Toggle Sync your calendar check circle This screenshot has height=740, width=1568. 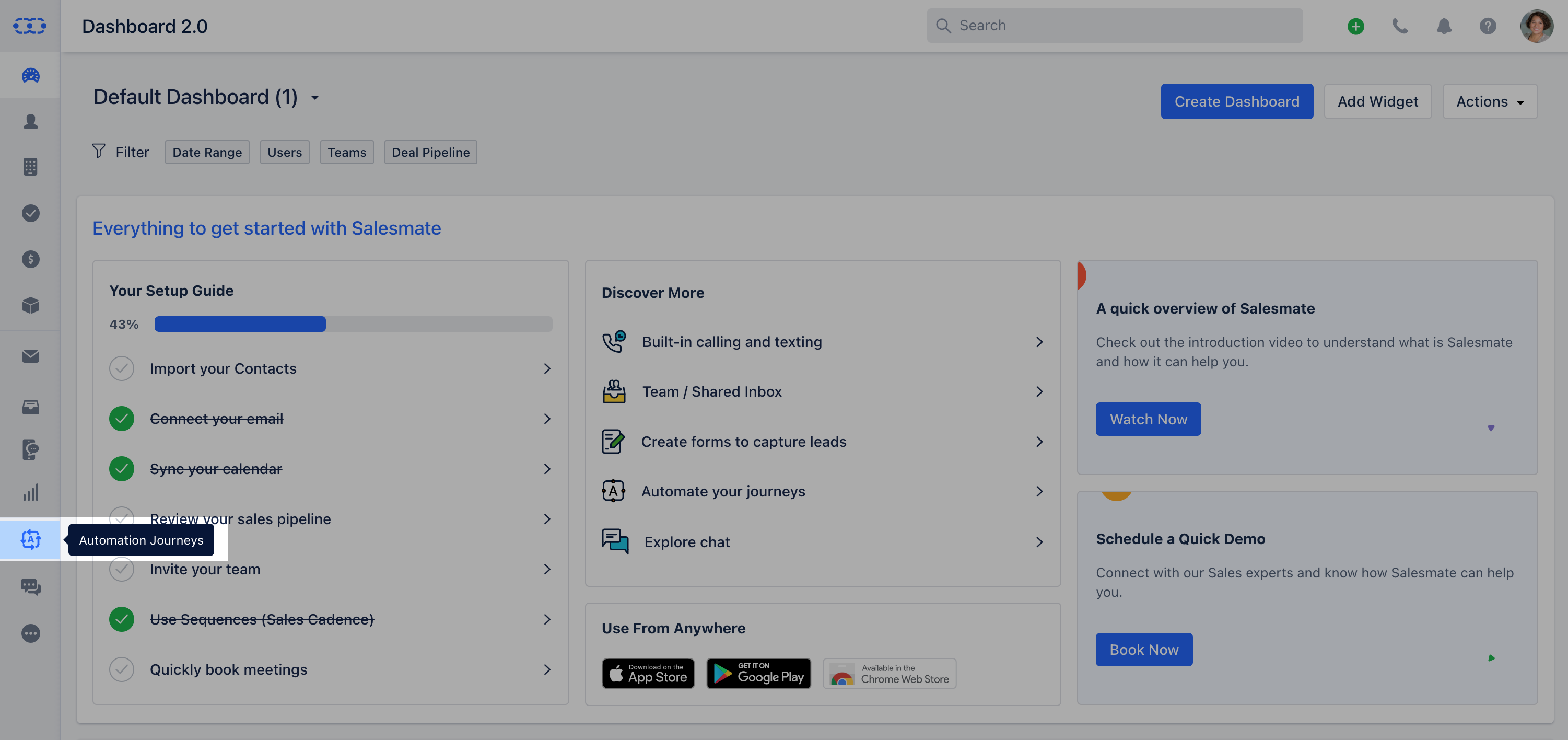click(x=122, y=468)
